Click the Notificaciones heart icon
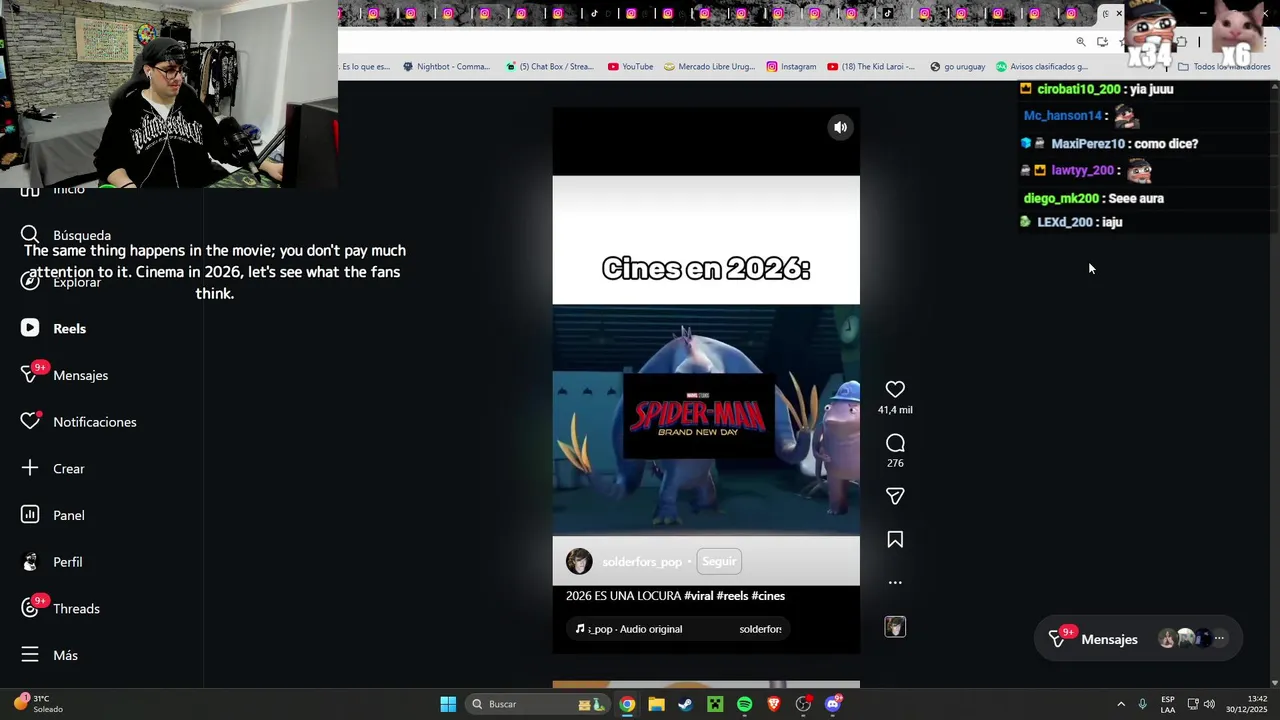This screenshot has height=720, width=1280. [x=30, y=422]
